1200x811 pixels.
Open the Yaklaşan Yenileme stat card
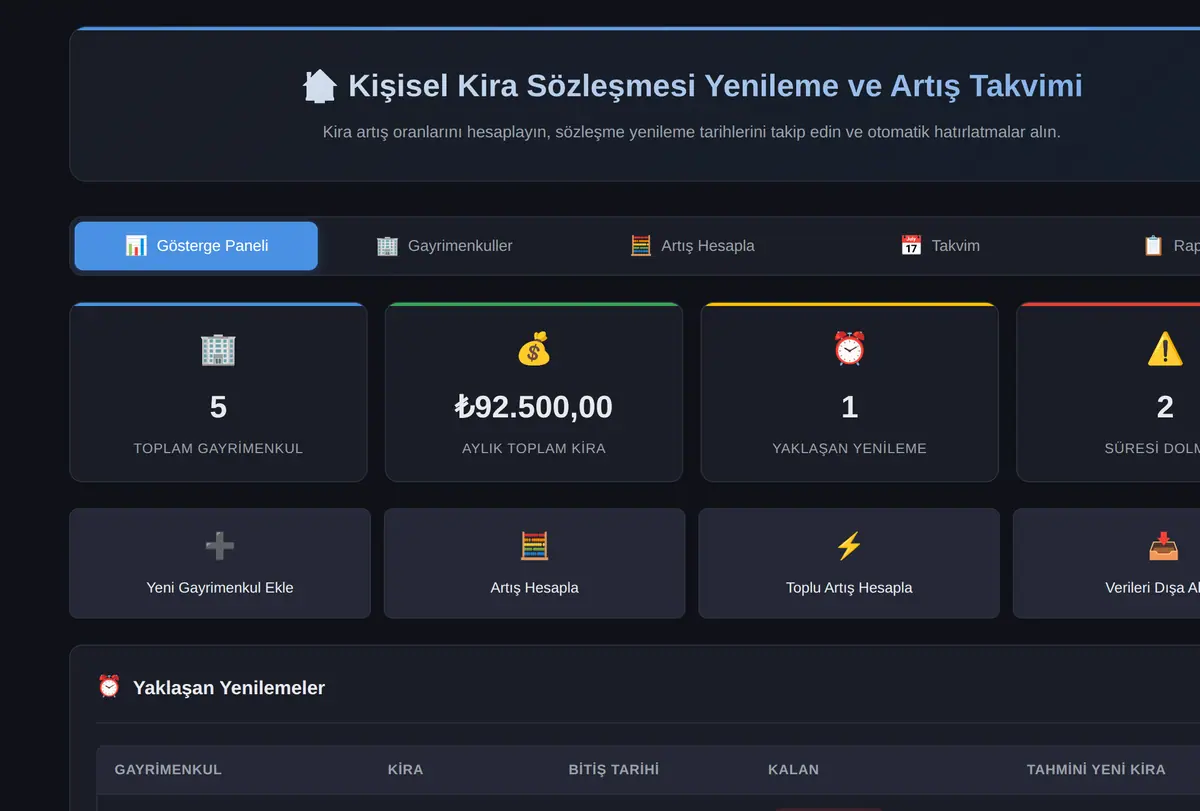tap(850, 392)
